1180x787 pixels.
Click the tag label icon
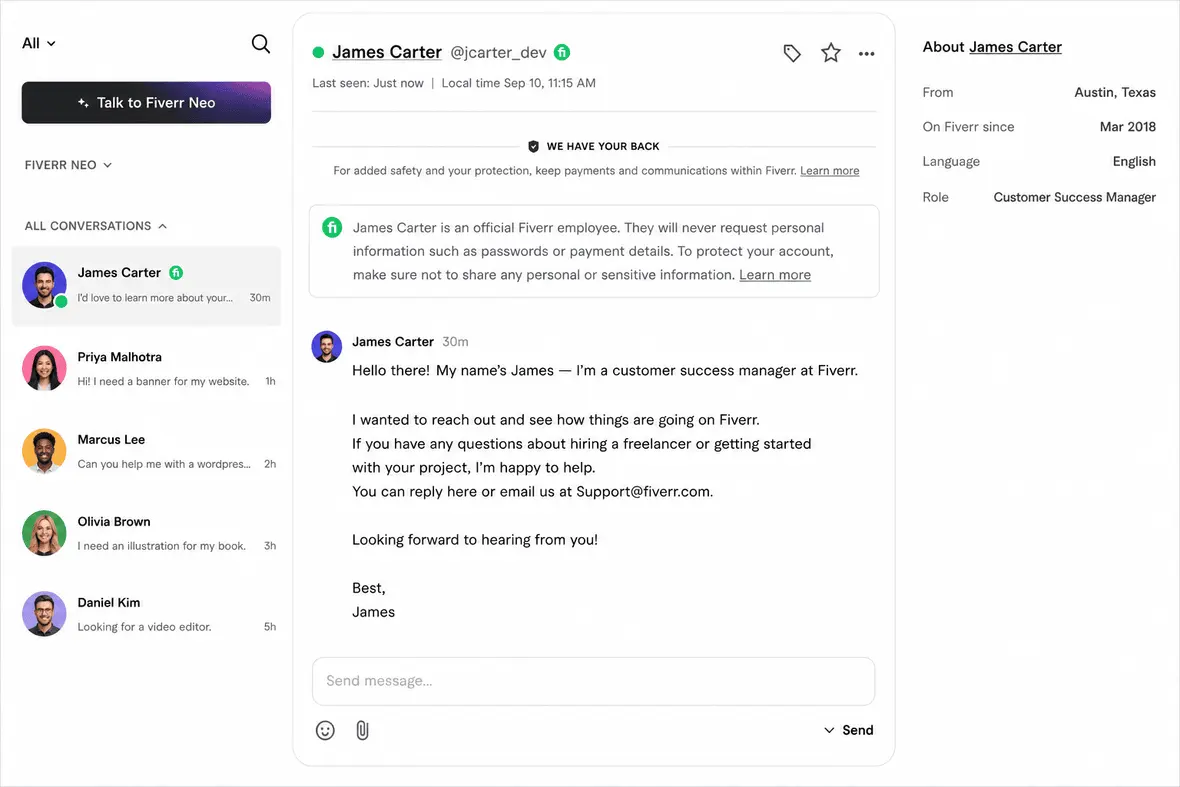click(x=792, y=53)
